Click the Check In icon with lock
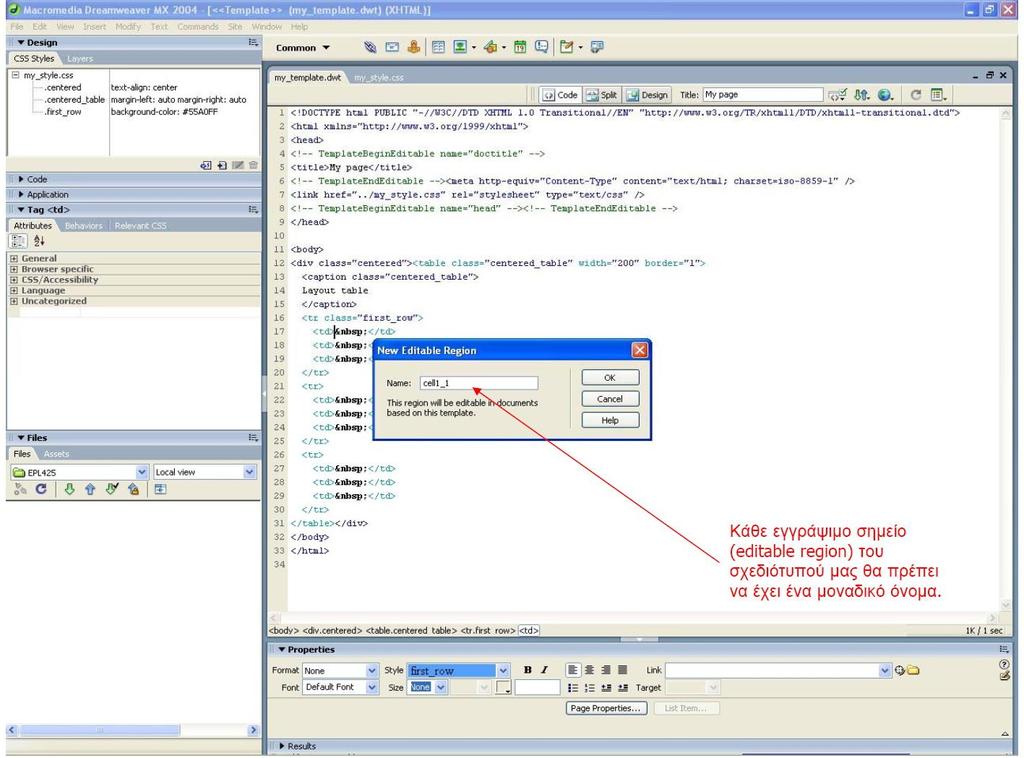 pos(133,489)
